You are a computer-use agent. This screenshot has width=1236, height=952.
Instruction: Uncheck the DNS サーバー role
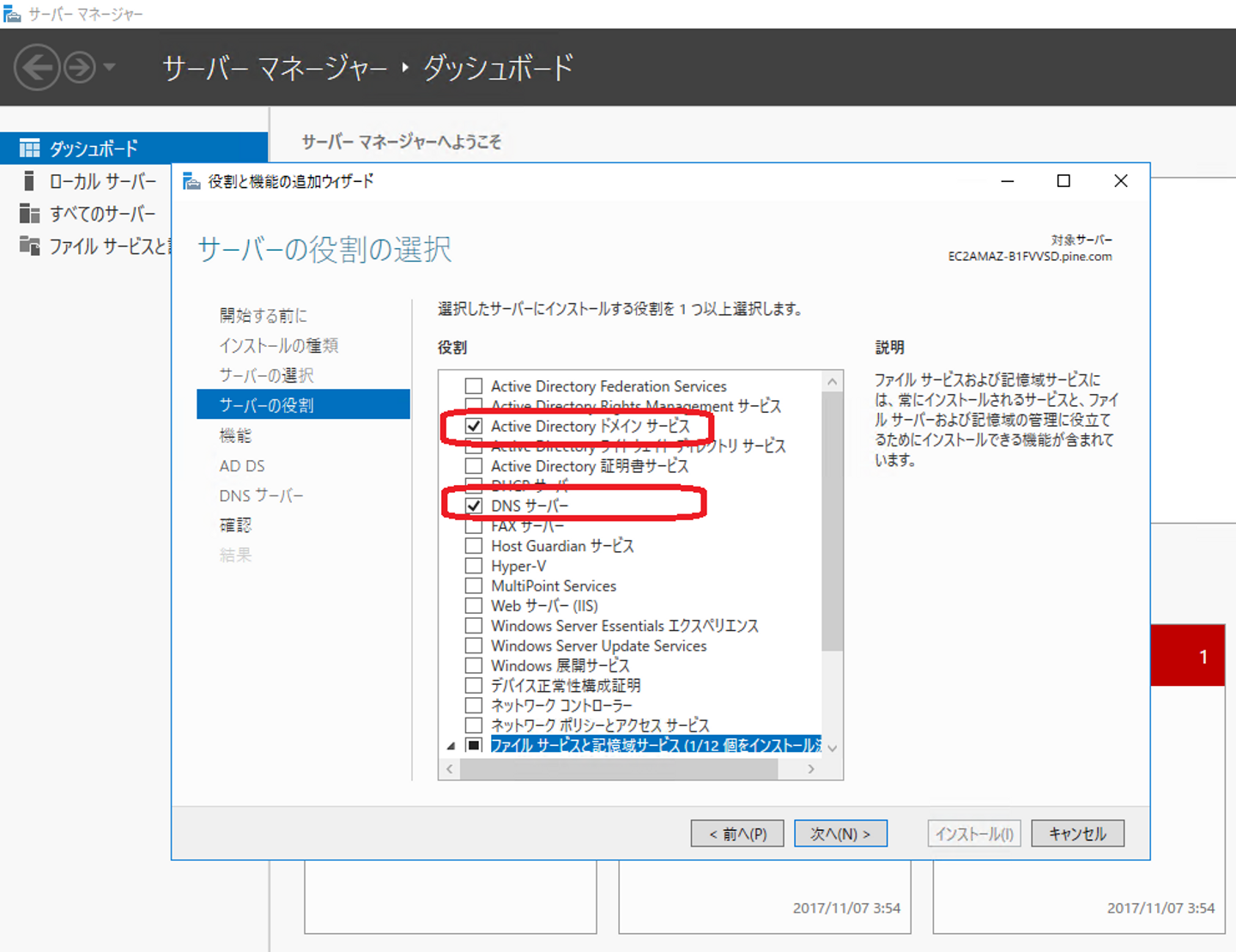click(474, 506)
